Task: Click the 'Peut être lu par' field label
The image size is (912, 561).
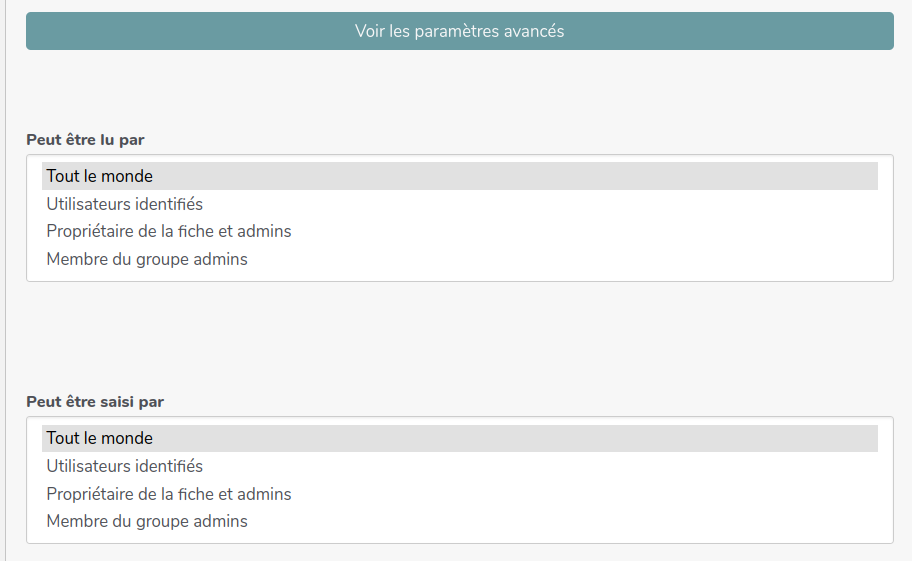Action: [x=85, y=140]
